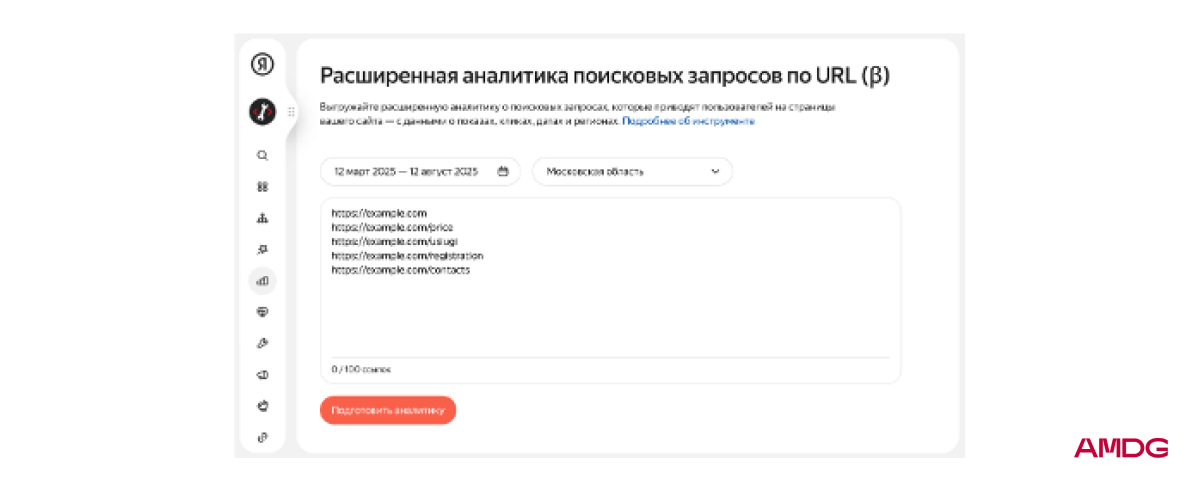Click the six-dot handle beside the site avatar
The width and height of the screenshot is (1200, 490).
(291, 112)
